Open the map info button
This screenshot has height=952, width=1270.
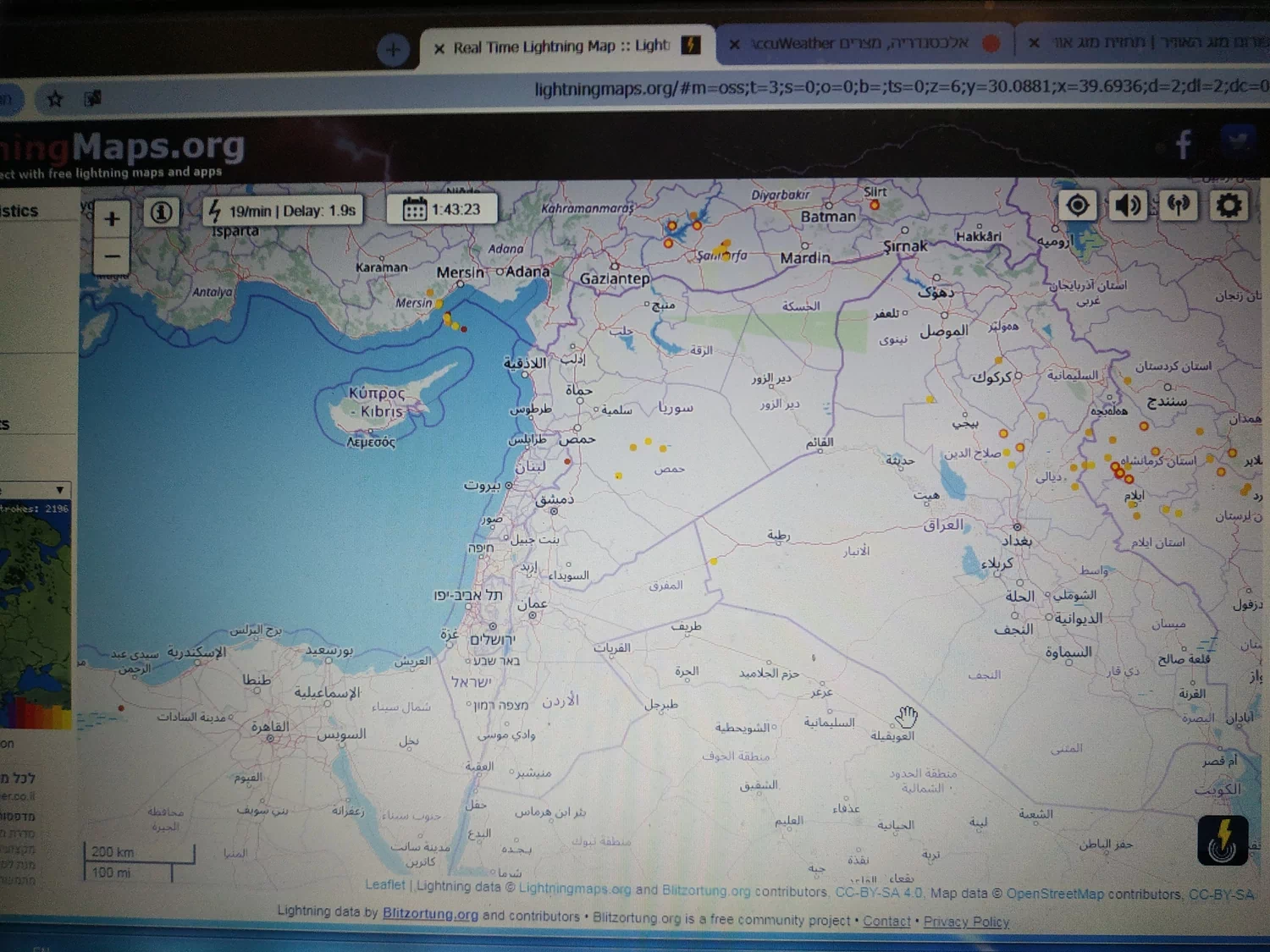tap(161, 212)
